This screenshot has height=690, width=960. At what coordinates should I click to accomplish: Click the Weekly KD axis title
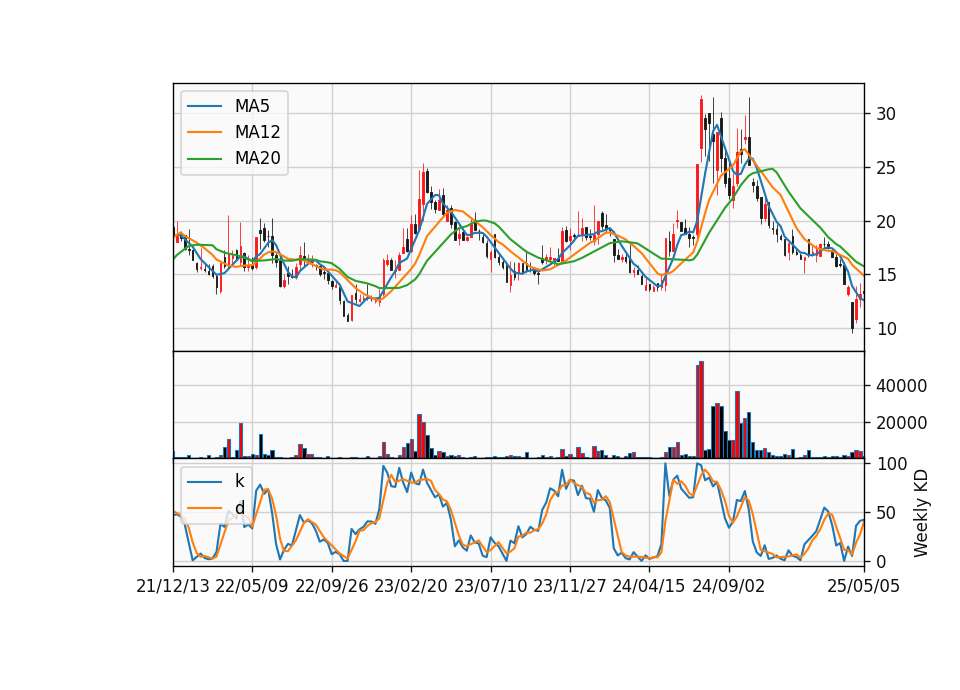920,513
